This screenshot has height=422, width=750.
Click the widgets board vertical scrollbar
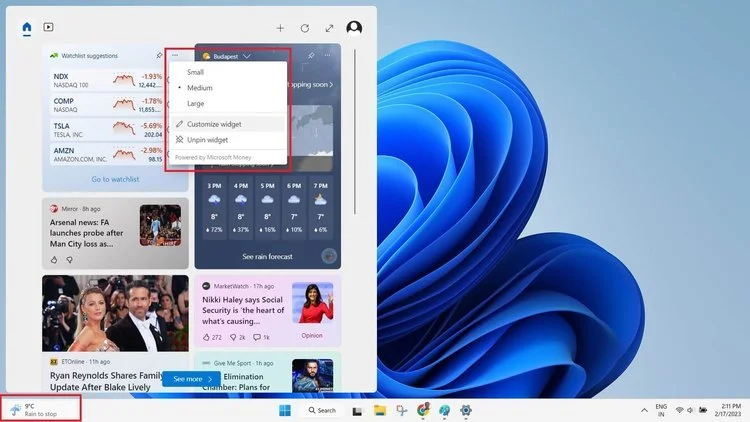click(355, 132)
